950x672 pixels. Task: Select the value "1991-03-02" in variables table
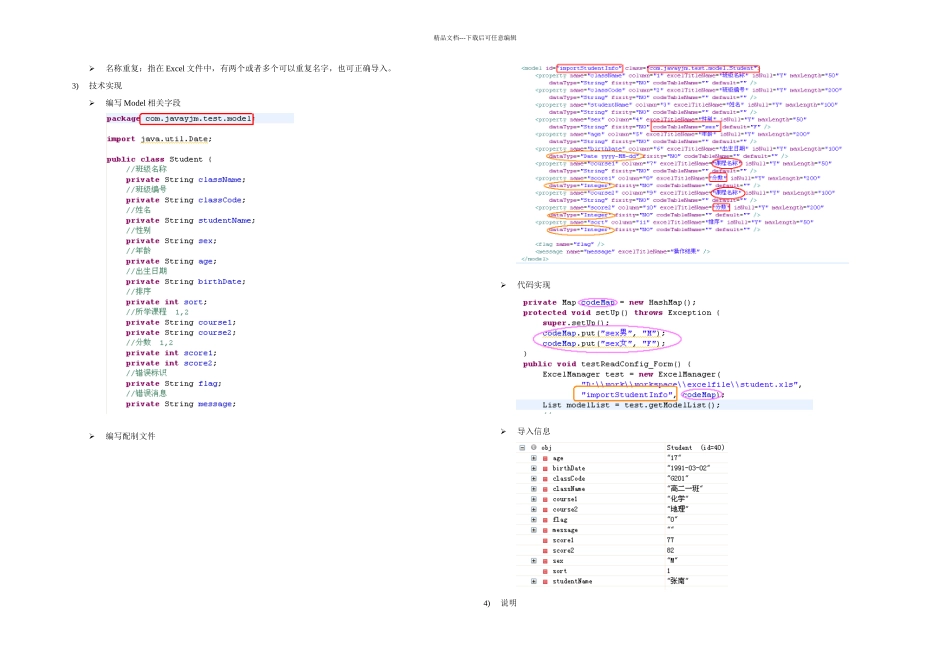(688, 468)
